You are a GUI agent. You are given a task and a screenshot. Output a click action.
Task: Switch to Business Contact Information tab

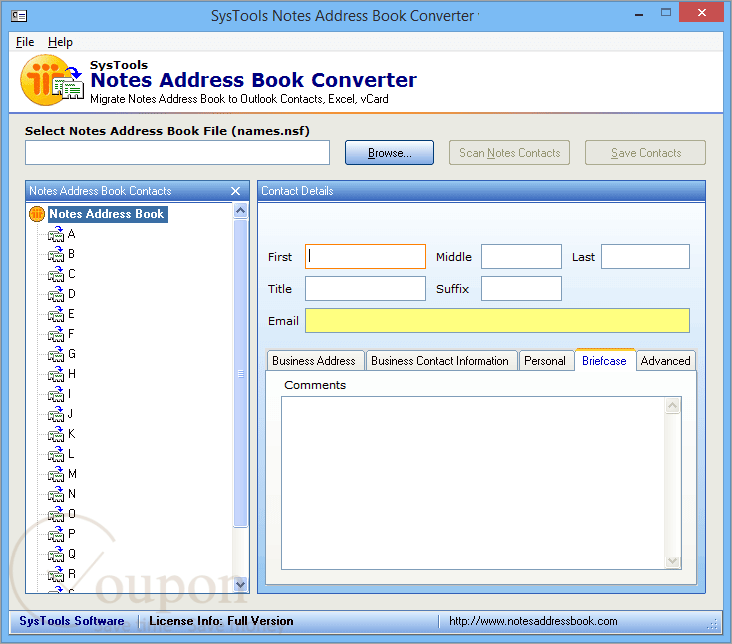(440, 361)
